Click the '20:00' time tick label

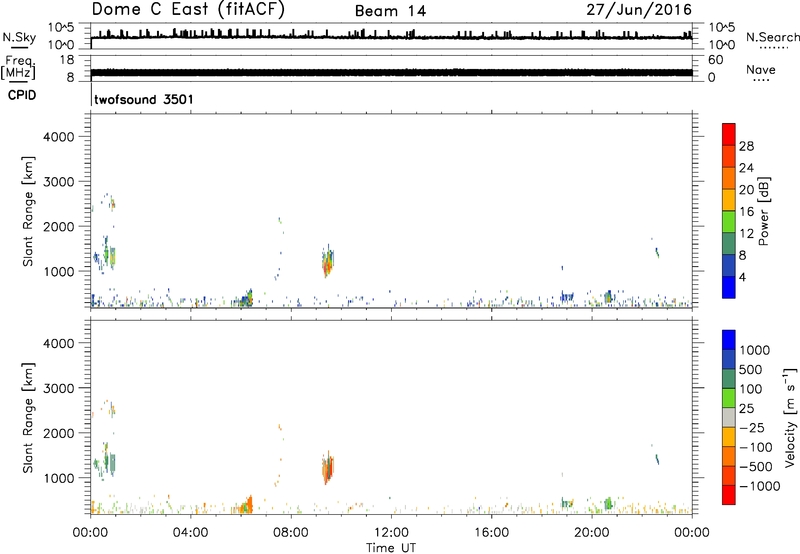pos(591,533)
